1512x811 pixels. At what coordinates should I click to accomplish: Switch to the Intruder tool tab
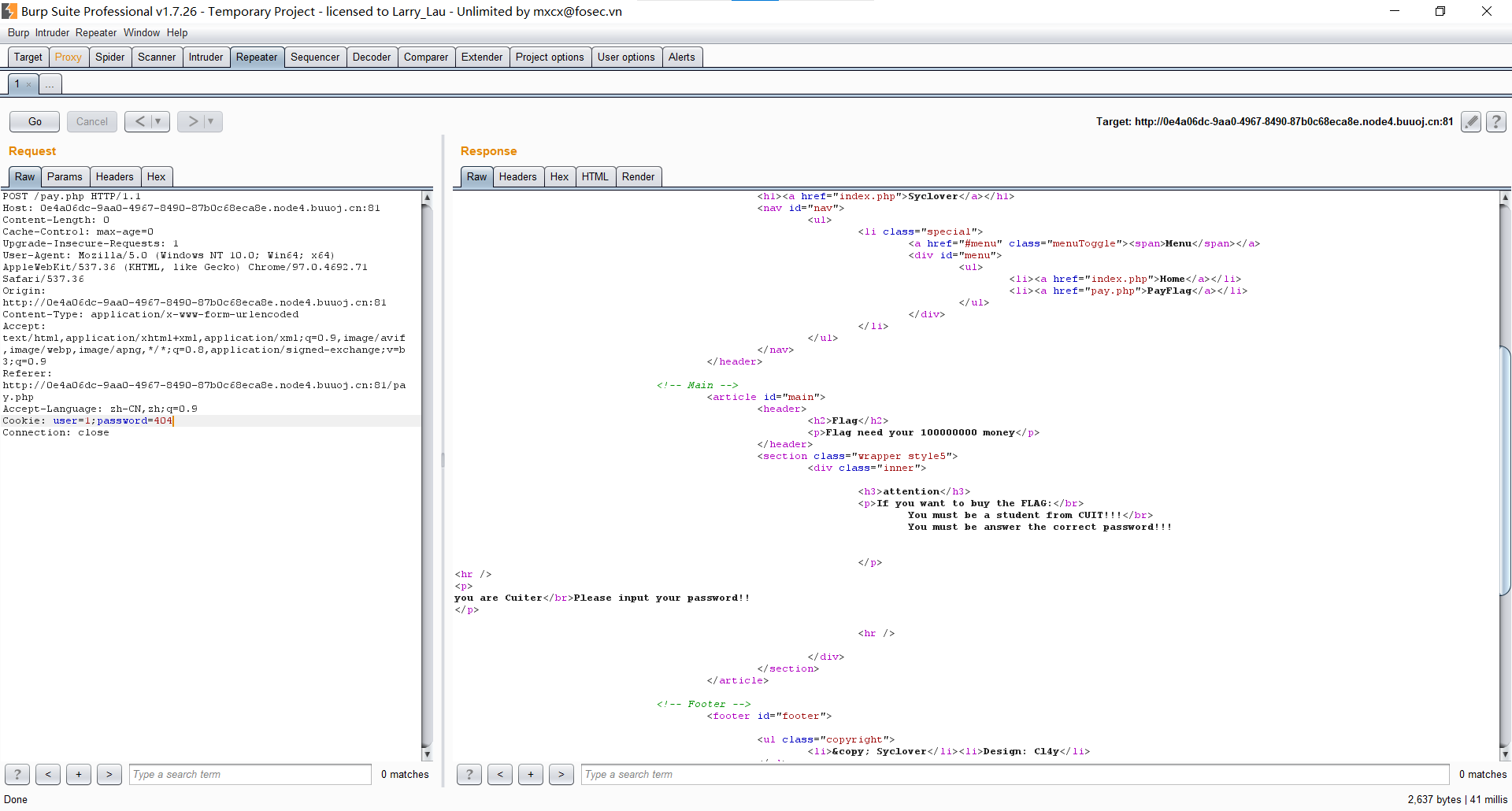tap(206, 57)
